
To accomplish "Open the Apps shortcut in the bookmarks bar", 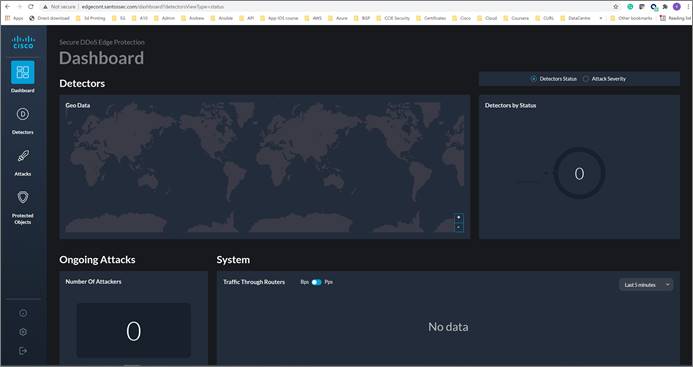I will point(15,18).
